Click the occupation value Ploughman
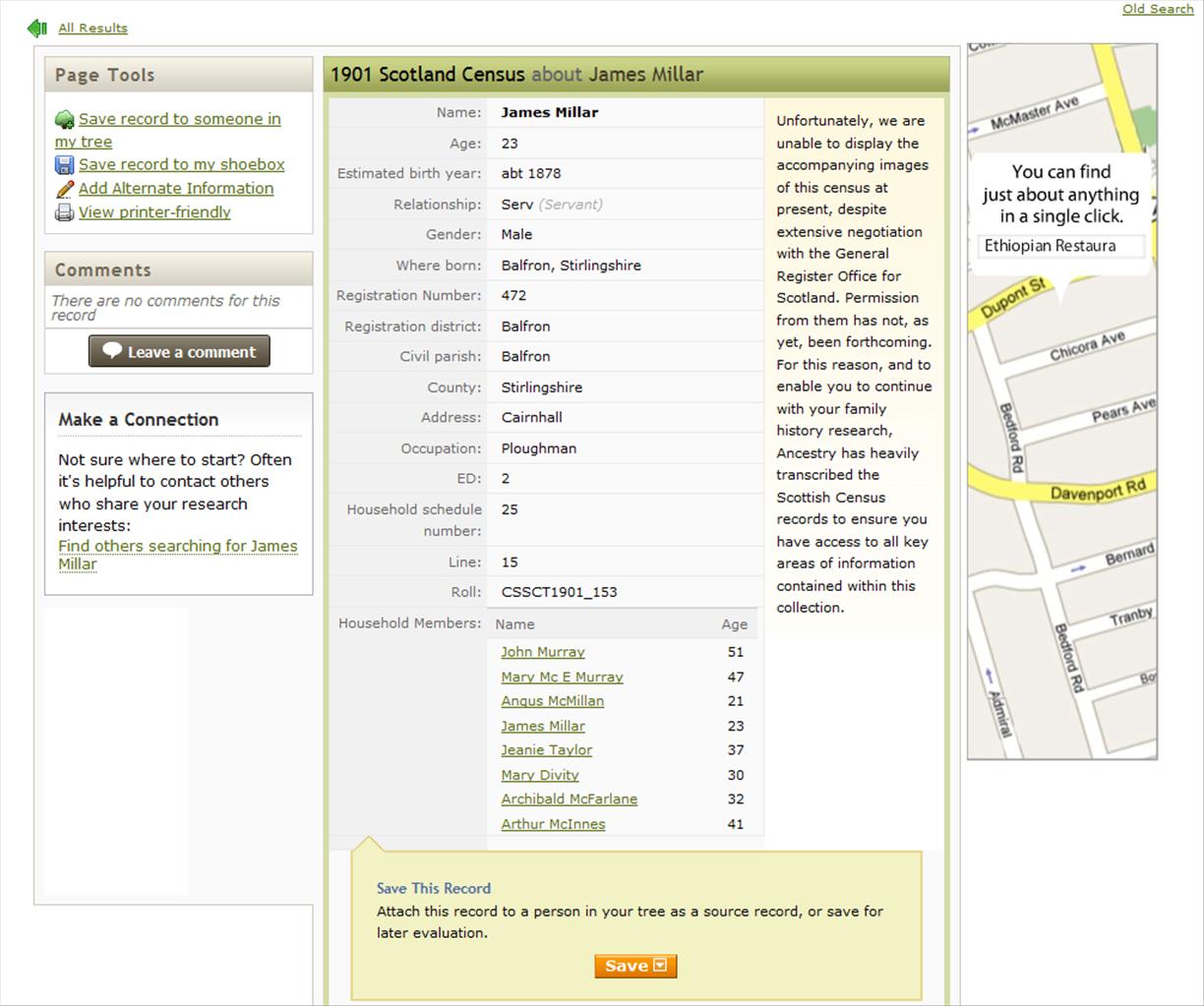Viewport: 1204px width, 1006px height. 539,448
